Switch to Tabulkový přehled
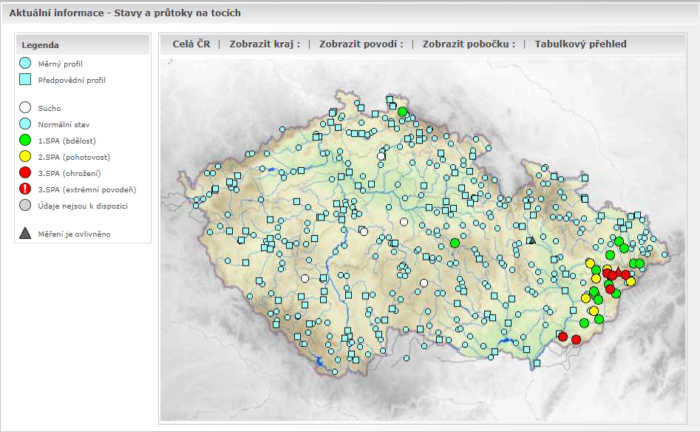The height and width of the screenshot is (432, 700). tap(580, 44)
